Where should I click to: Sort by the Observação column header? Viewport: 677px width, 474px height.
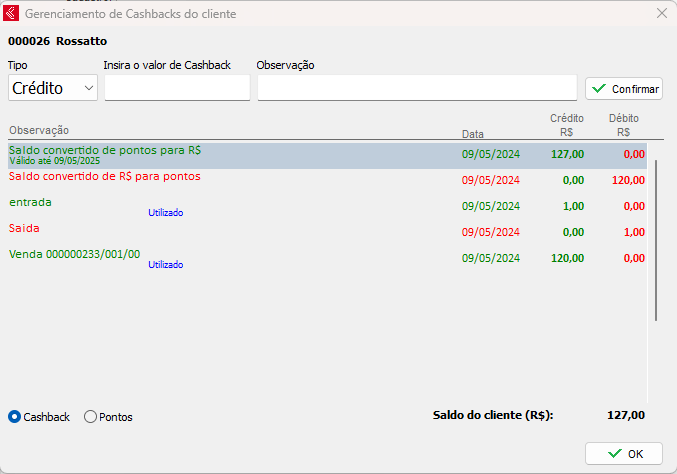coord(39,130)
